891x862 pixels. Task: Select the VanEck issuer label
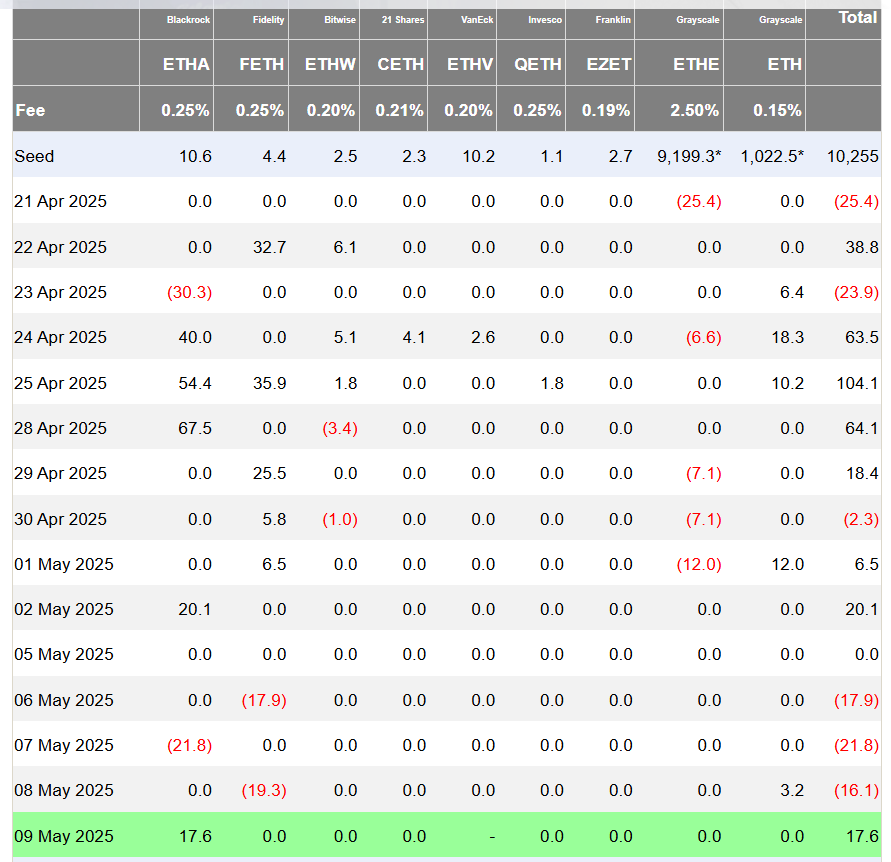pos(477,20)
